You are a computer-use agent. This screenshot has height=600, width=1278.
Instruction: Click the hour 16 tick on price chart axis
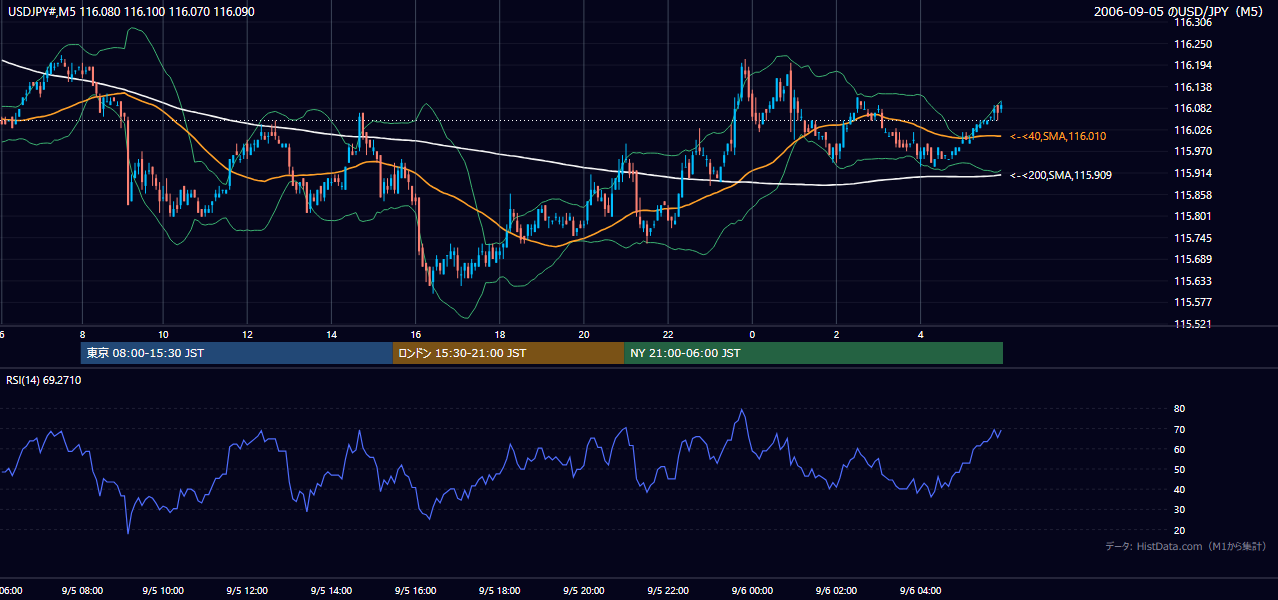click(415, 334)
